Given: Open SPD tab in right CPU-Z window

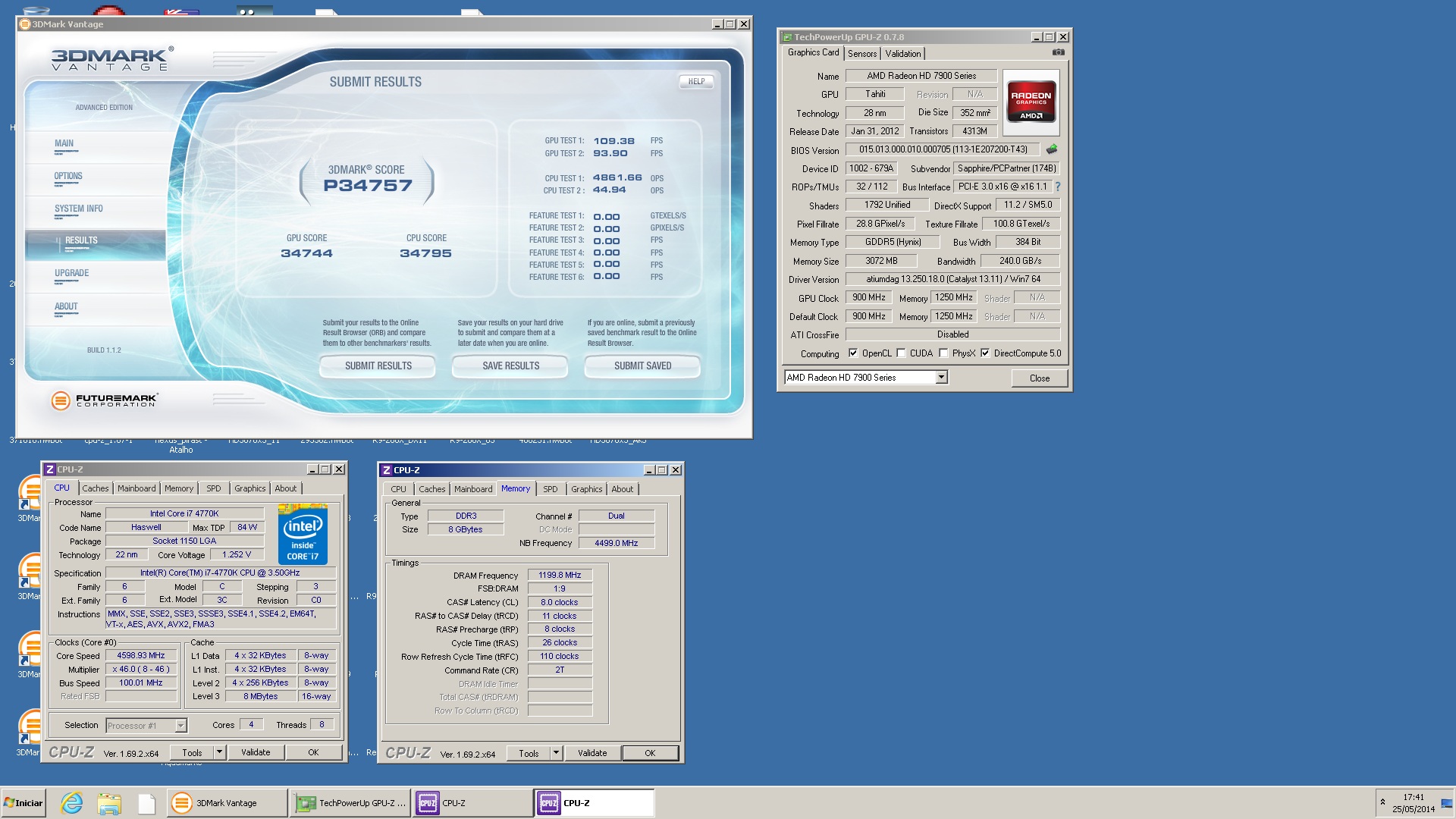Looking at the screenshot, I should tap(551, 489).
